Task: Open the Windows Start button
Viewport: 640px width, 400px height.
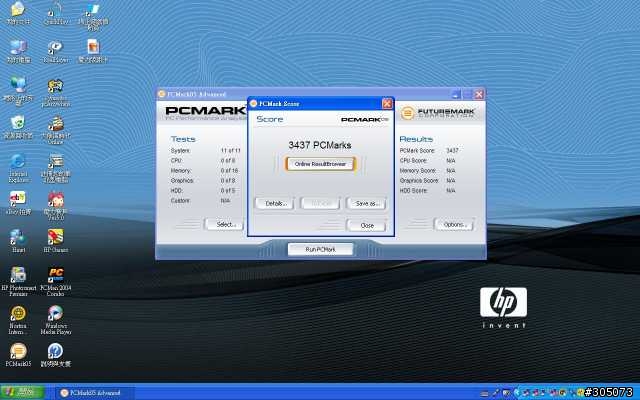Action: [22, 393]
